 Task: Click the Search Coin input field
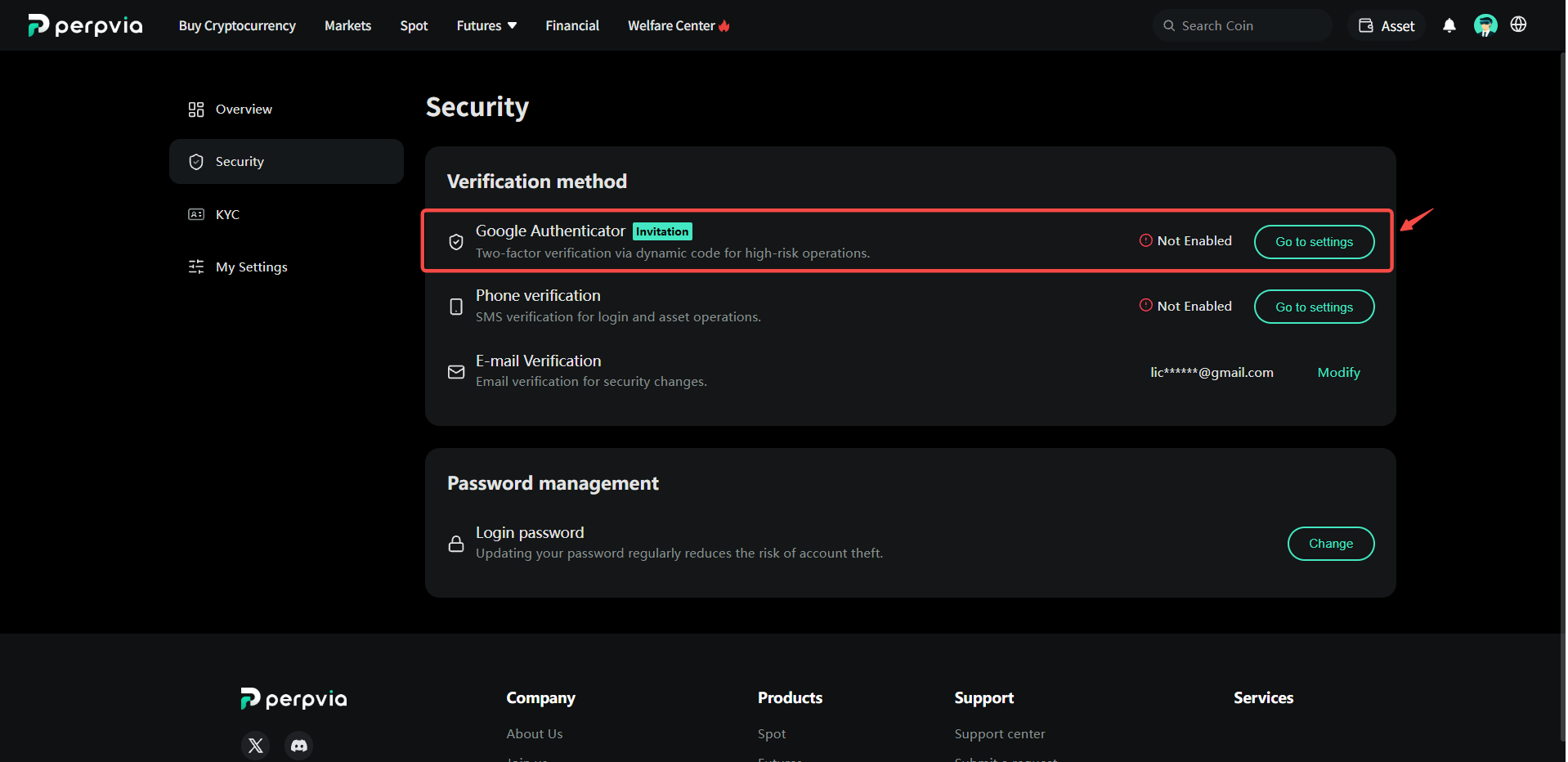(1242, 25)
